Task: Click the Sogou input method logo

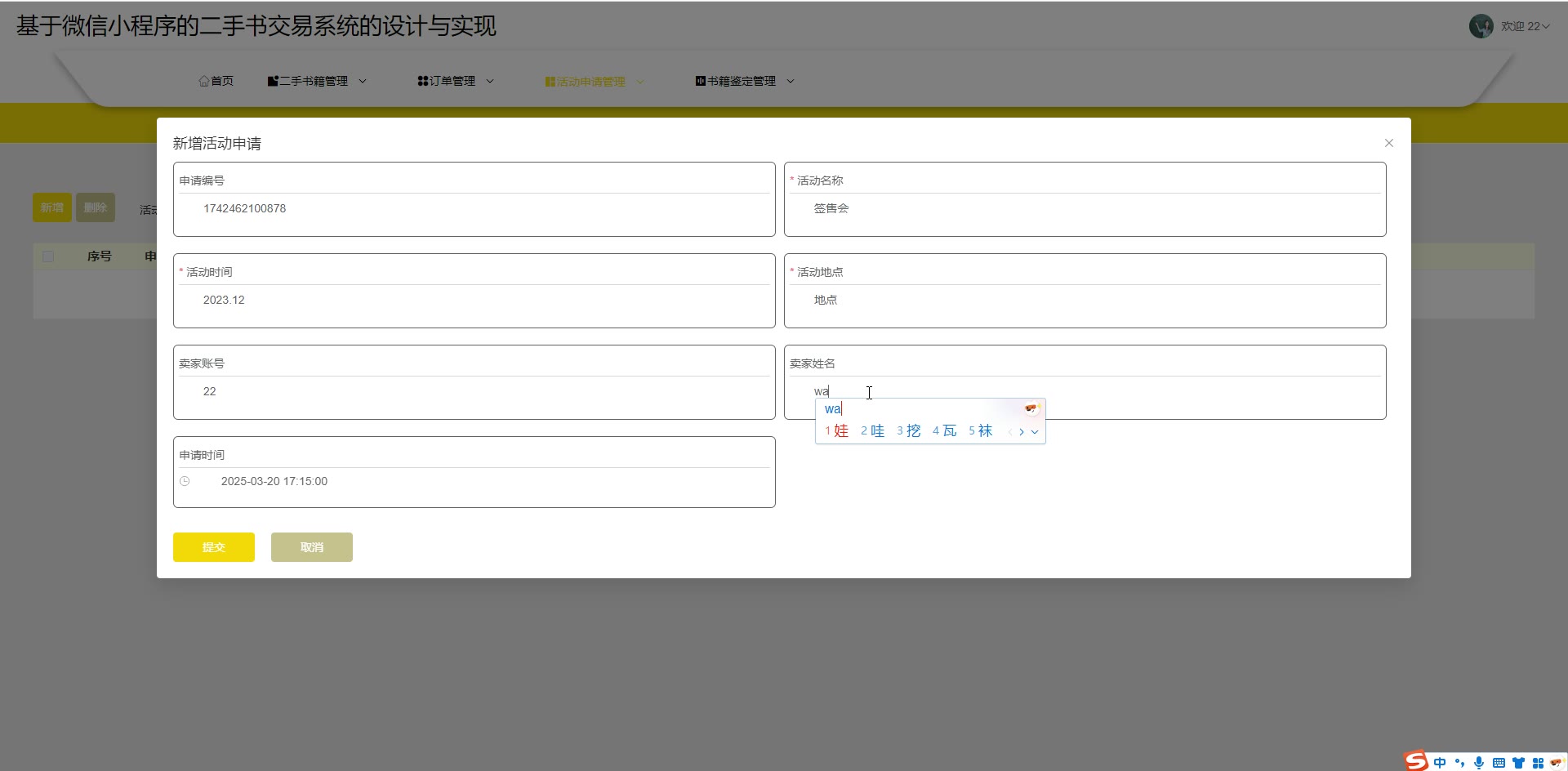Action: click(x=1417, y=761)
